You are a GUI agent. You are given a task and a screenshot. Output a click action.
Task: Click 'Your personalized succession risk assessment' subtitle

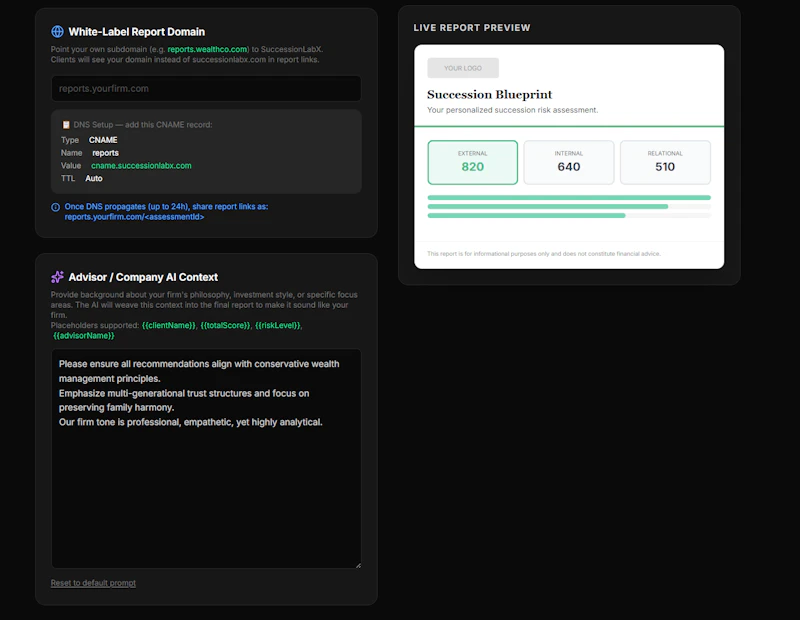coord(512,110)
